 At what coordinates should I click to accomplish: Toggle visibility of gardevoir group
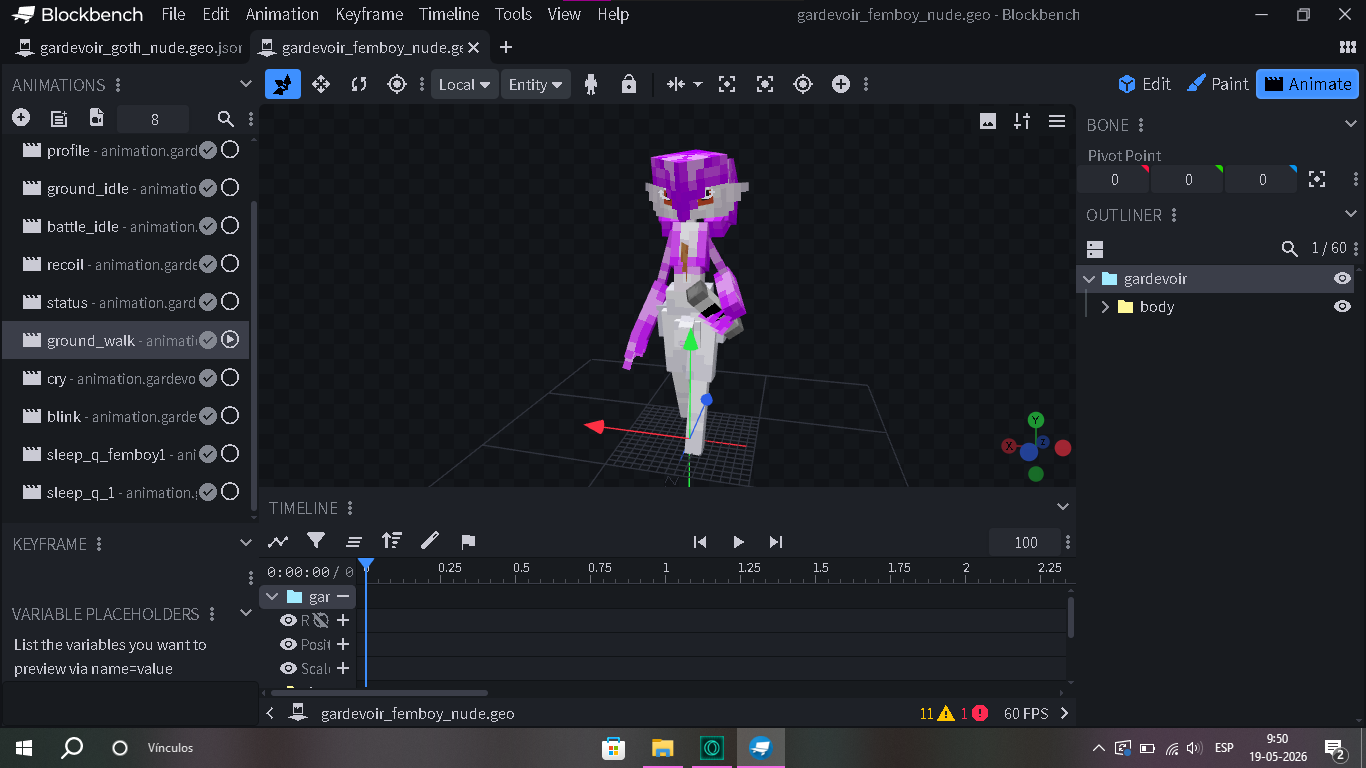tap(1343, 278)
